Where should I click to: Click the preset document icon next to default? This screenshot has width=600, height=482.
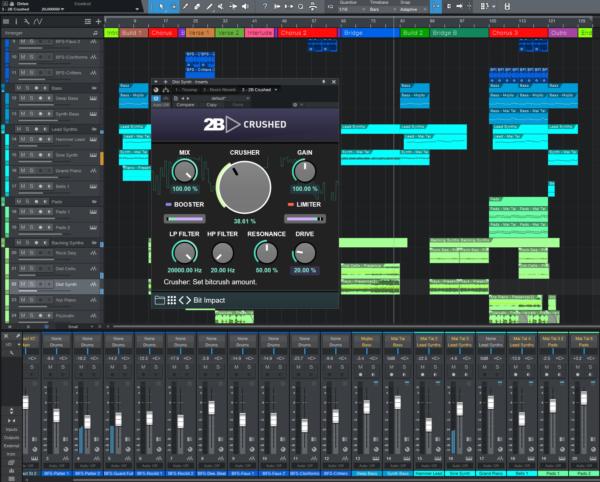[x=176, y=98]
